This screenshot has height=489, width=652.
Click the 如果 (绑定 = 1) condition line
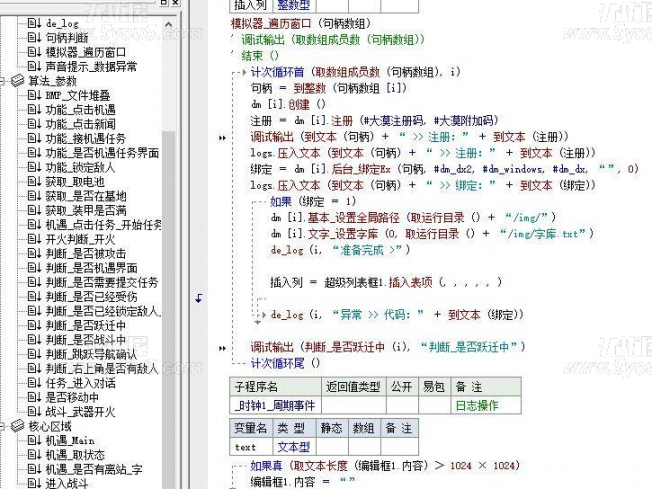click(x=313, y=202)
